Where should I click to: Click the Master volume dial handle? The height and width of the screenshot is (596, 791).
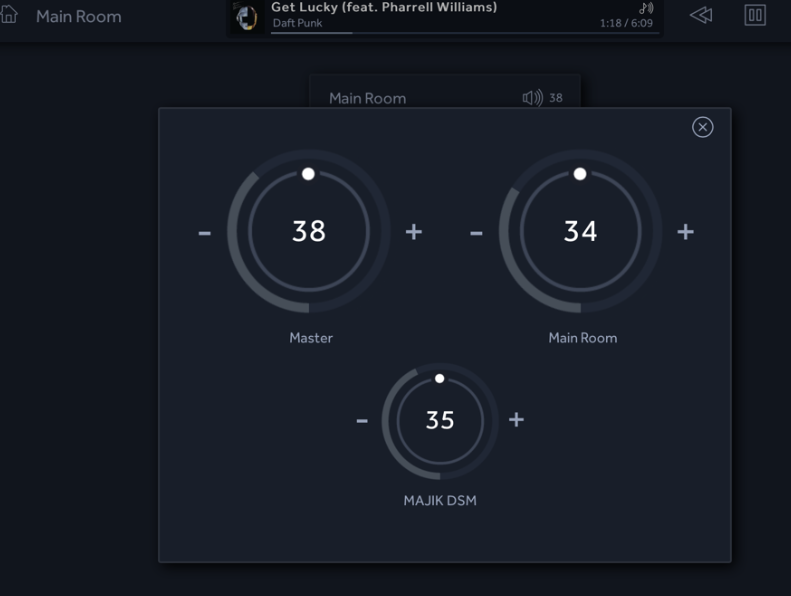pos(308,174)
